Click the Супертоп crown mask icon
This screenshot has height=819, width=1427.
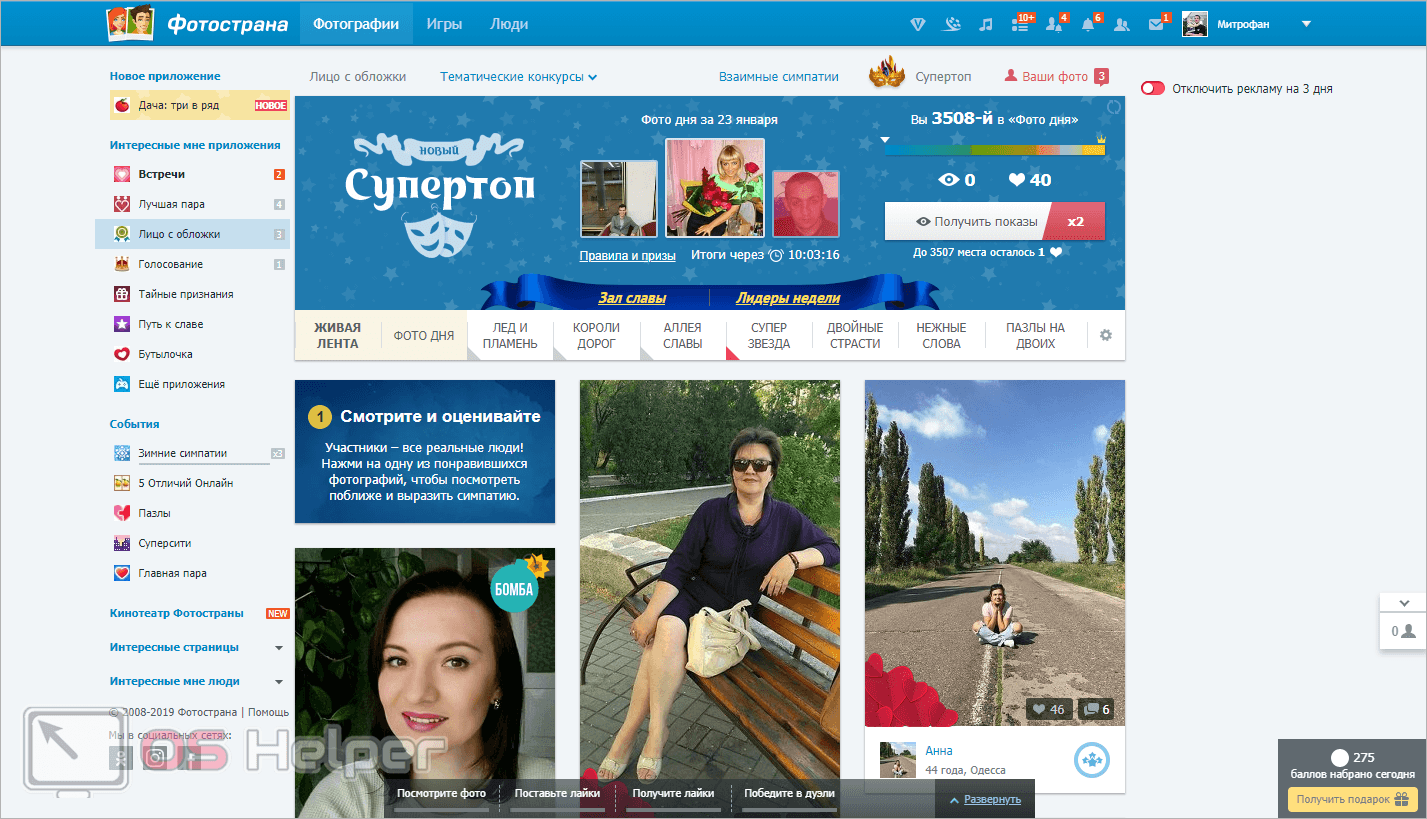tap(886, 75)
